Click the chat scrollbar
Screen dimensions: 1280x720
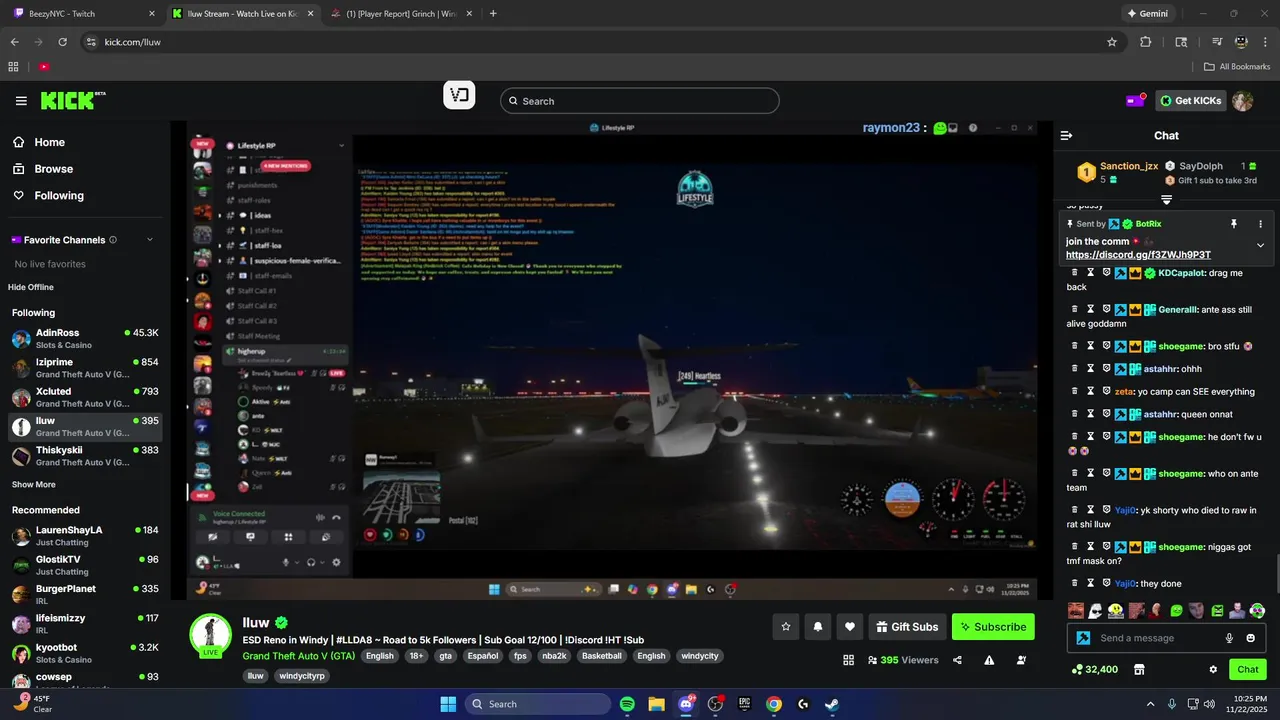[x=1276, y=575]
